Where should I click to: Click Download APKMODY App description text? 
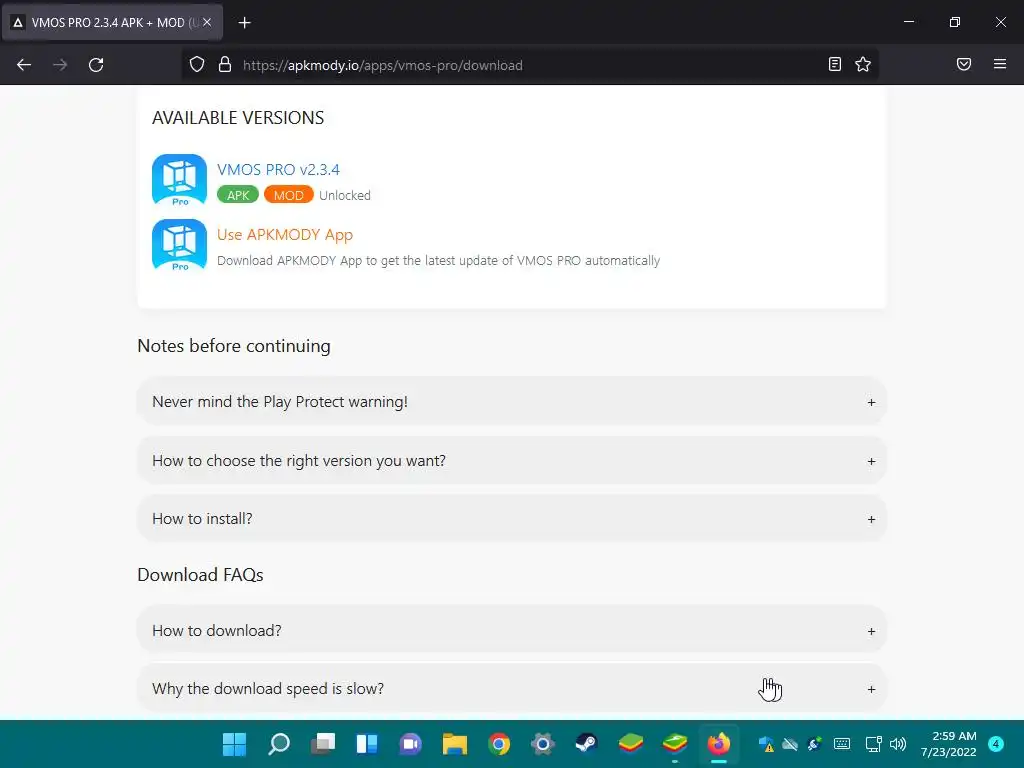(x=438, y=261)
